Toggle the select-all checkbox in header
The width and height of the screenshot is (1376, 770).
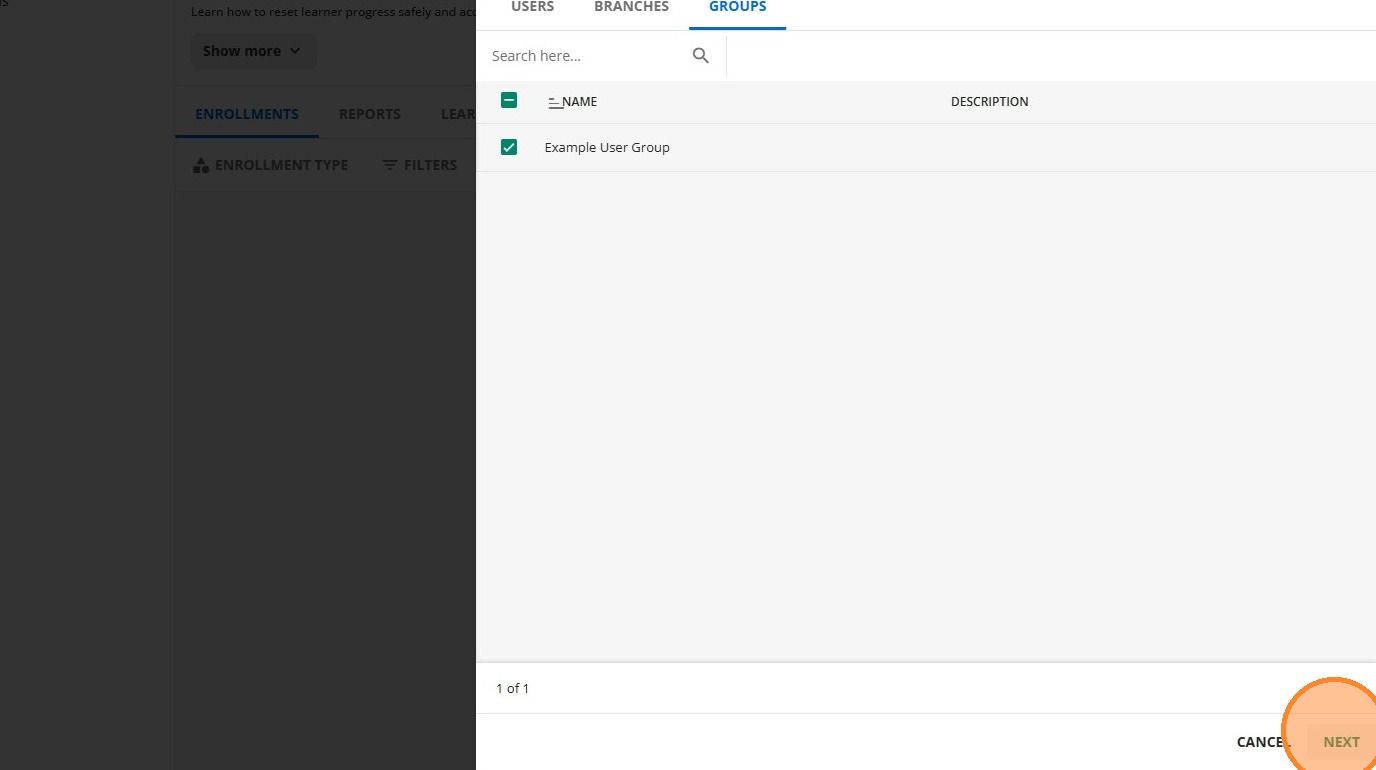509,100
